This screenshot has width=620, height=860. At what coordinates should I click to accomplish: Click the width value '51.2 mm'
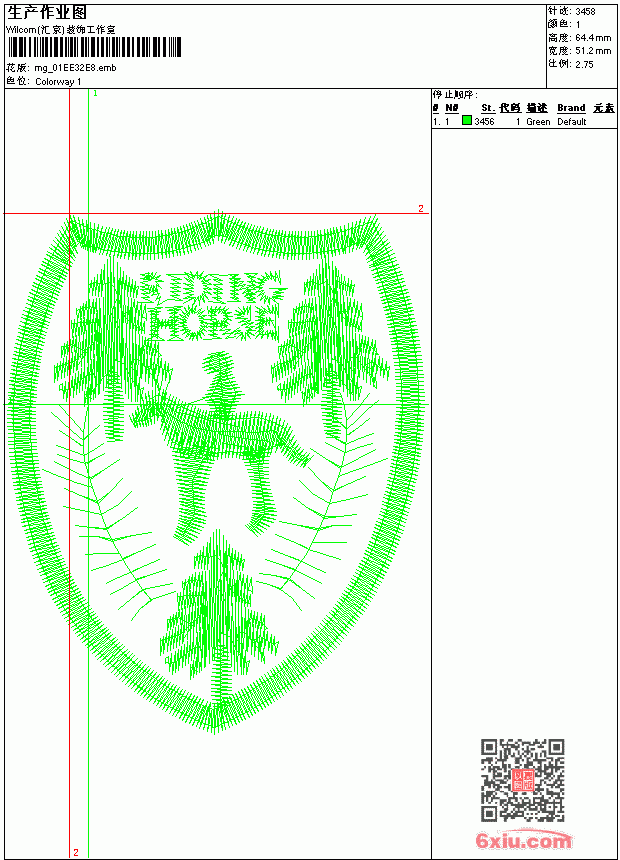(x=593, y=51)
